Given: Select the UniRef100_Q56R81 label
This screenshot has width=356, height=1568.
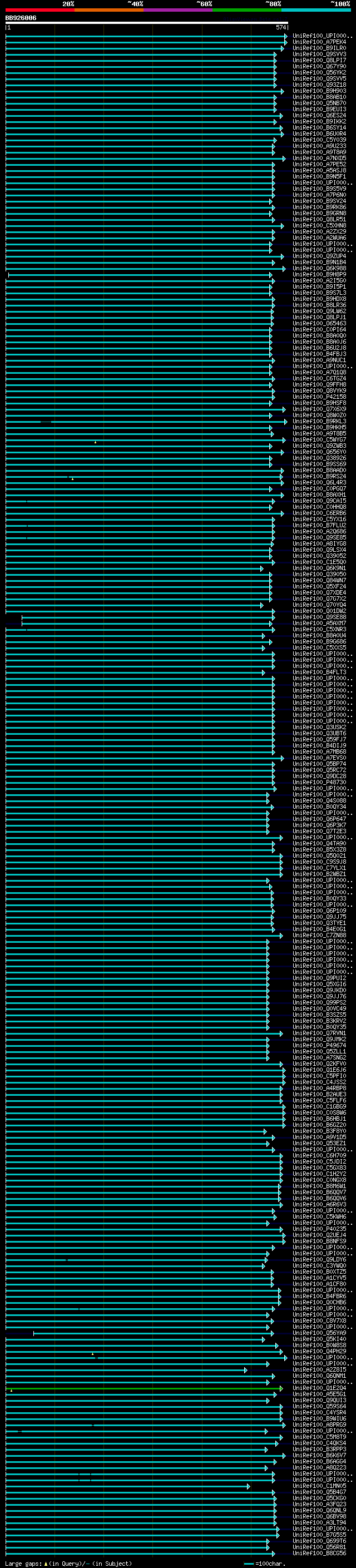Looking at the screenshot, I should click(319, 1547).
